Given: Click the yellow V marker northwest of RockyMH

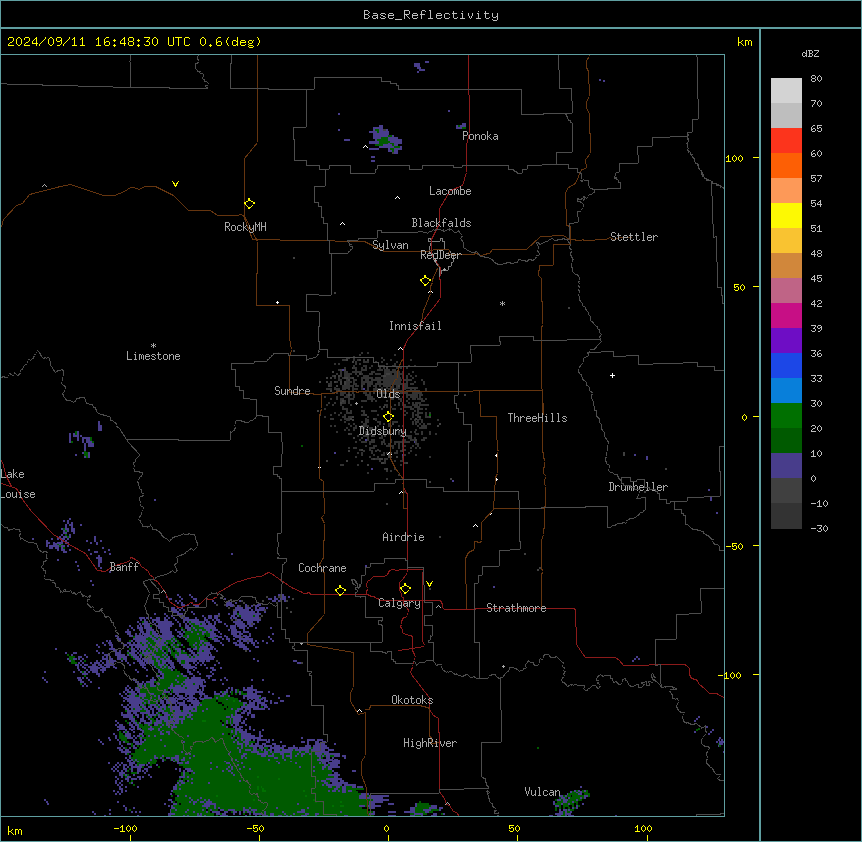Looking at the screenshot, I should (175, 184).
